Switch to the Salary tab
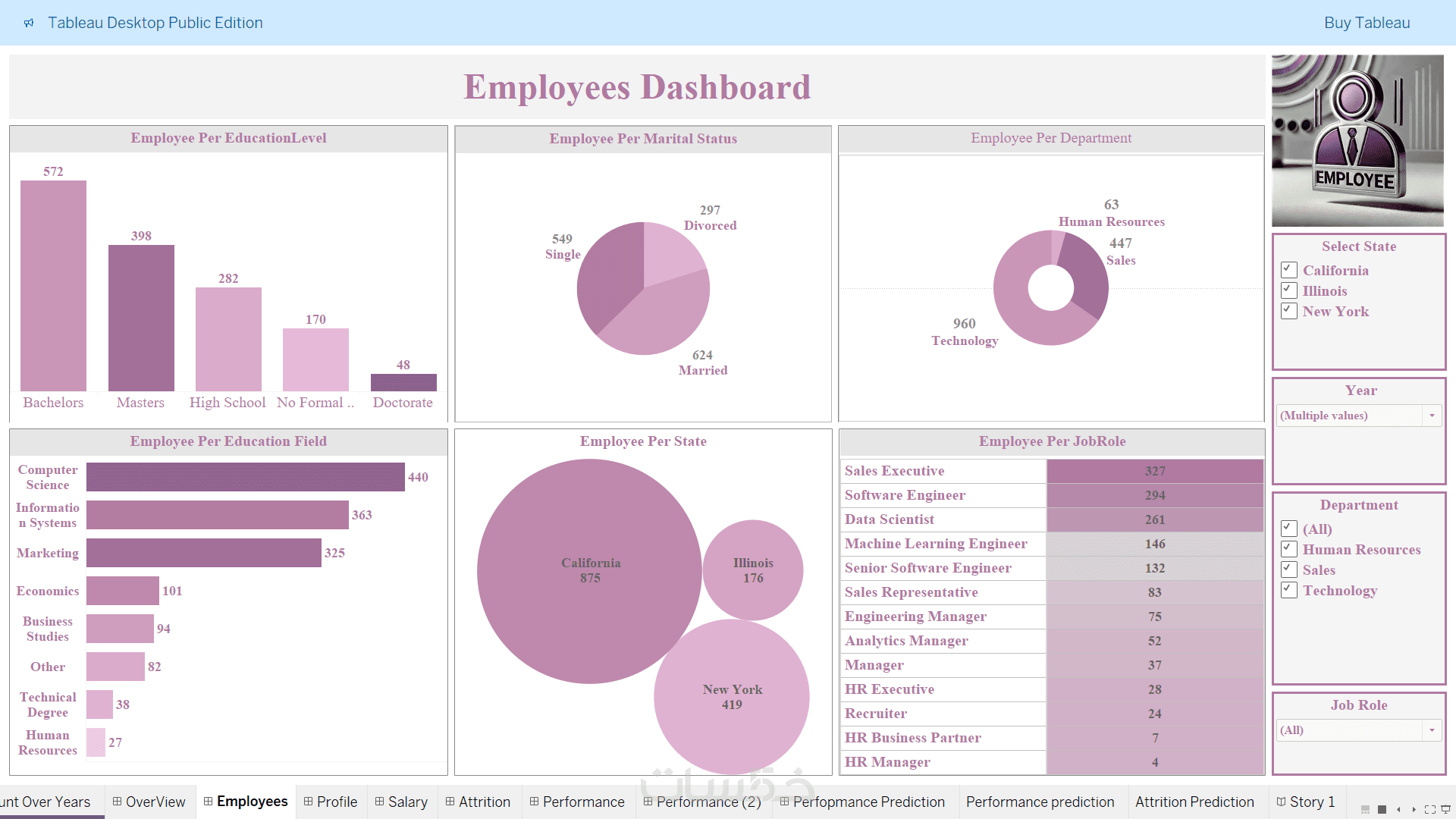Screen dimensions: 1456x819 401,802
